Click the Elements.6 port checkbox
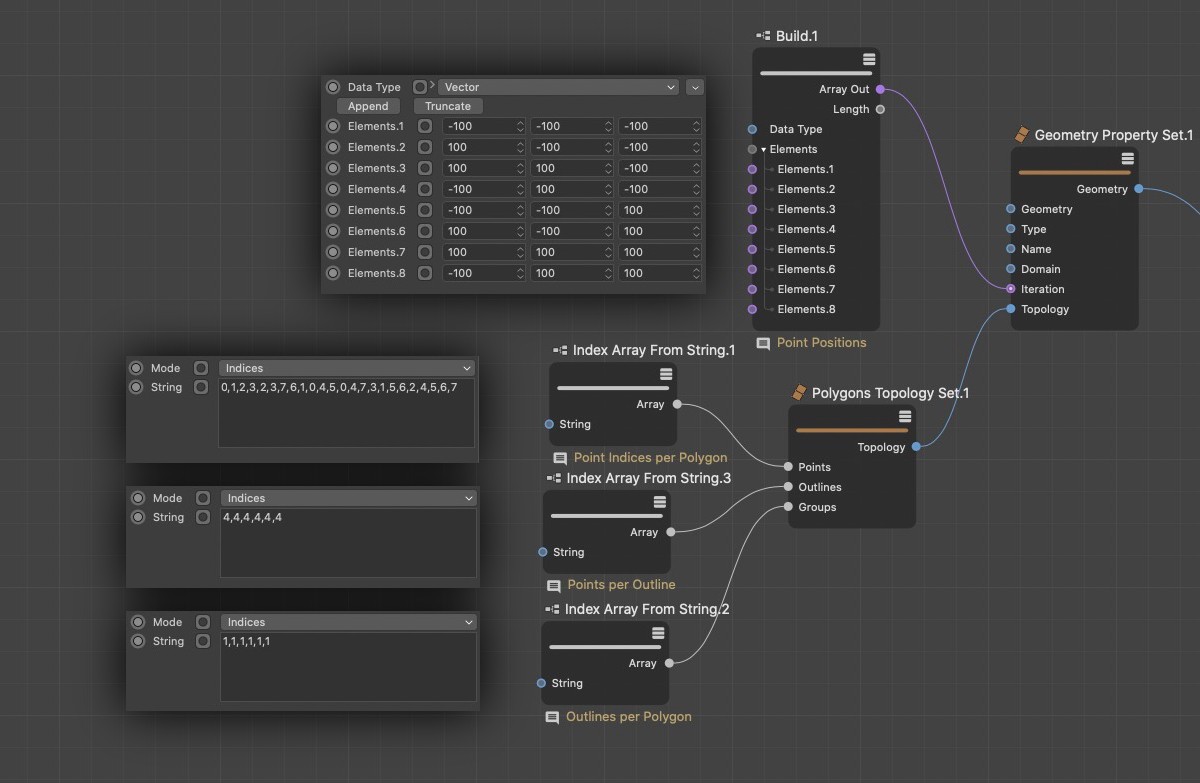The image size is (1200, 783). click(x=425, y=231)
